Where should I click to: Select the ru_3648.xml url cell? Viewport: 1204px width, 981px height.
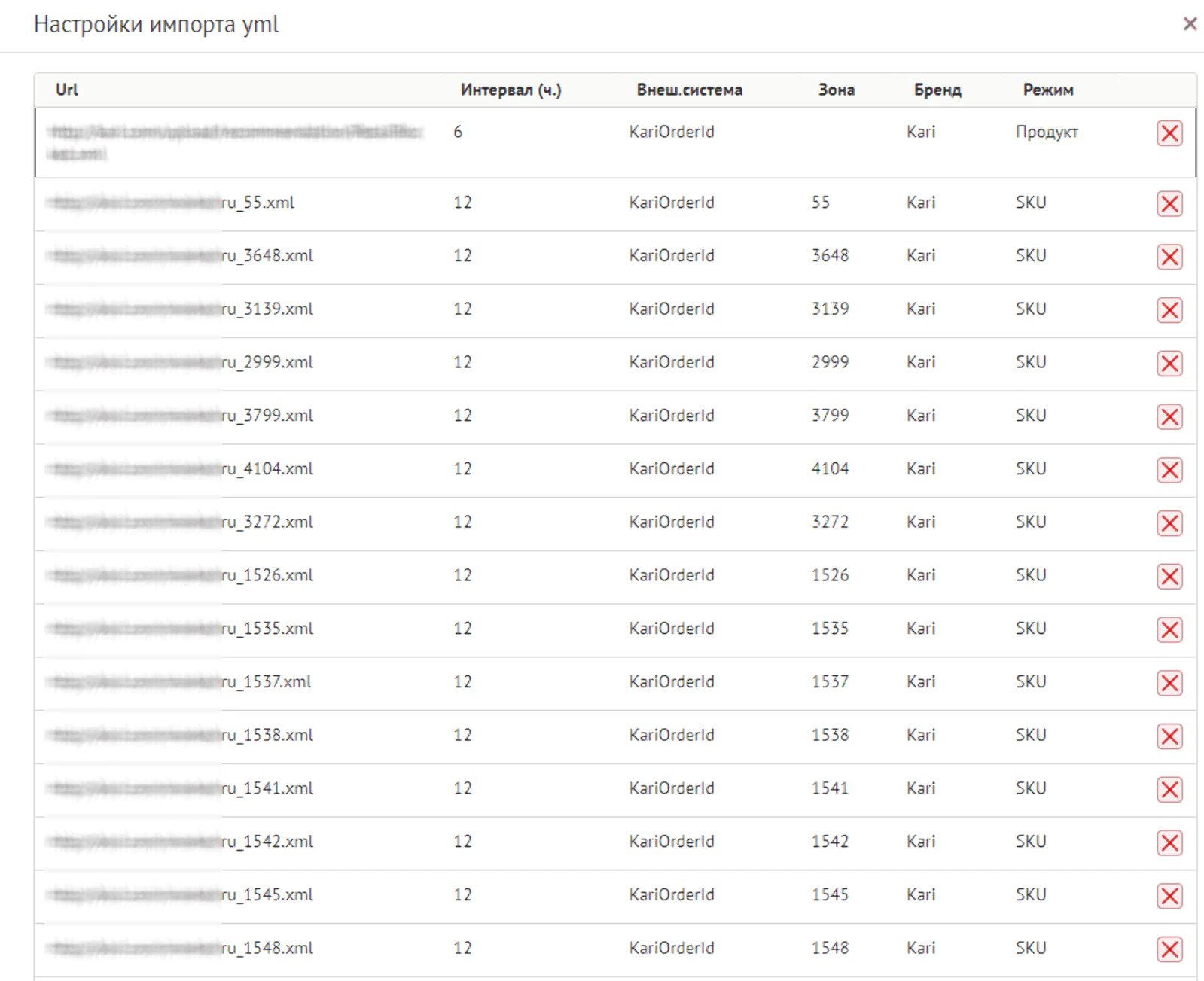tap(181, 256)
